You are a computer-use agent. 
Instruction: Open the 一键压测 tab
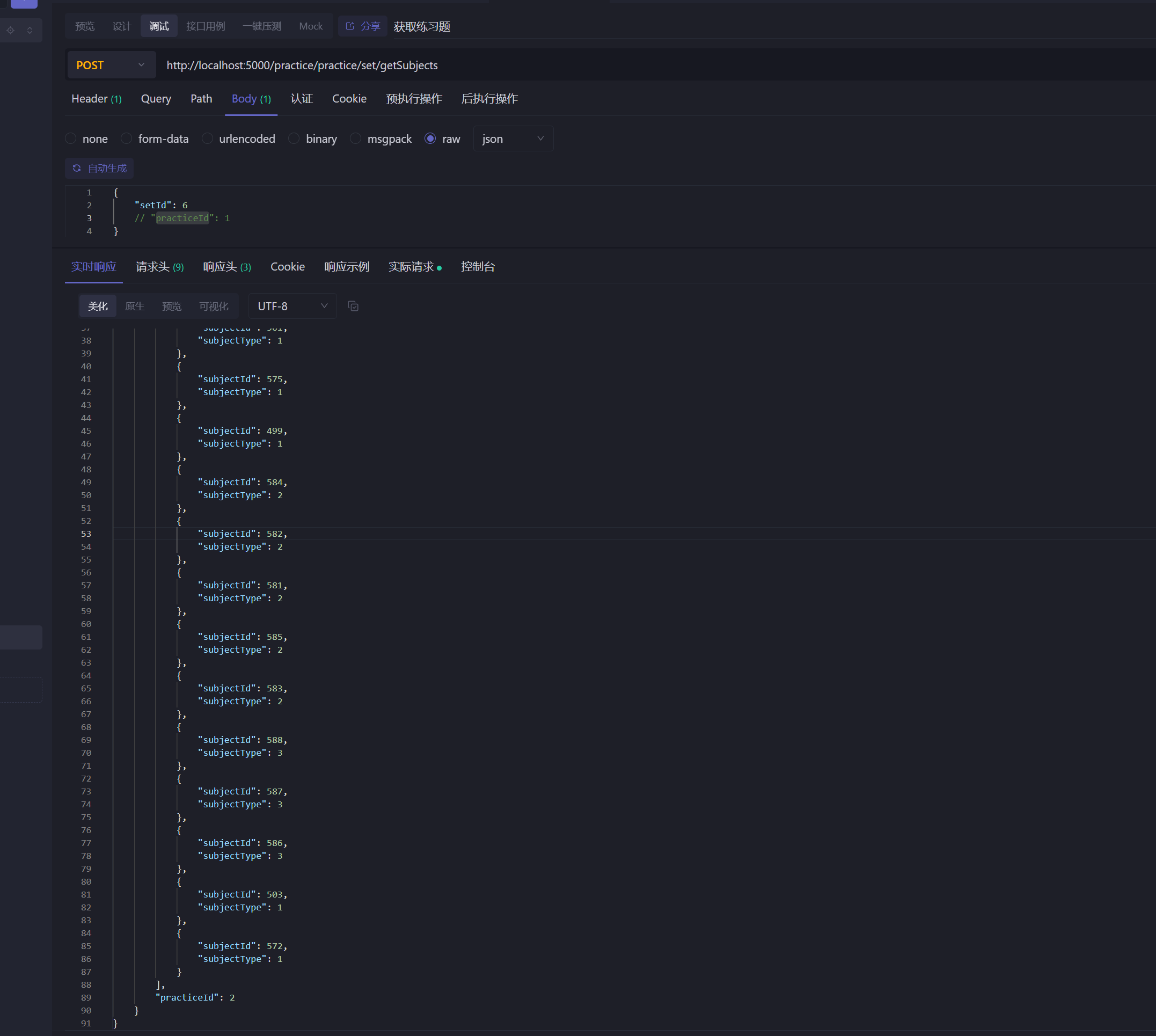pyautogui.click(x=262, y=26)
